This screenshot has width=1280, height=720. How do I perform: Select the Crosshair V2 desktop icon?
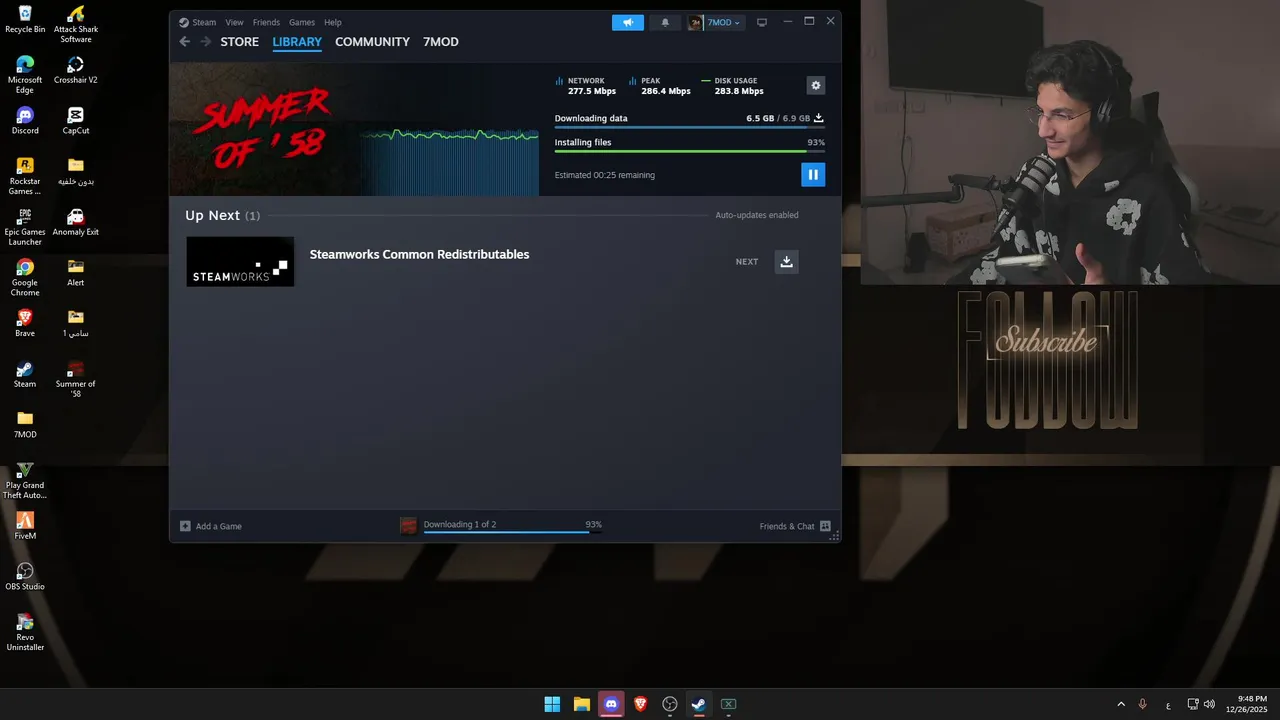[x=76, y=70]
